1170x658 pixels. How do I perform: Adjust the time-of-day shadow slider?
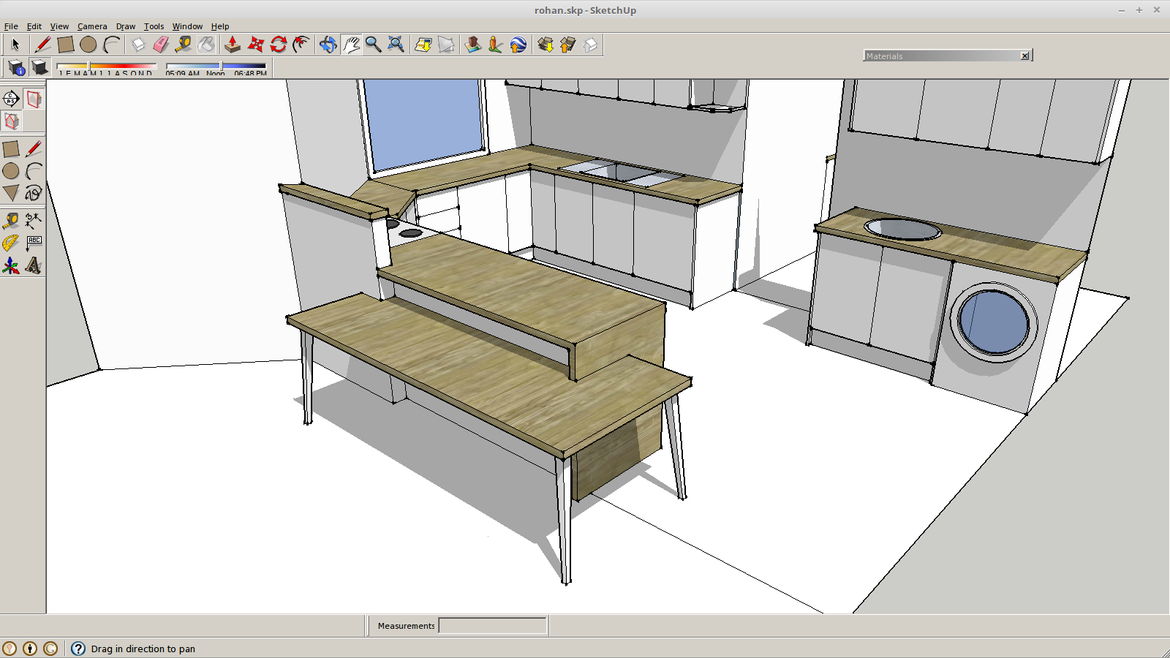click(x=222, y=65)
